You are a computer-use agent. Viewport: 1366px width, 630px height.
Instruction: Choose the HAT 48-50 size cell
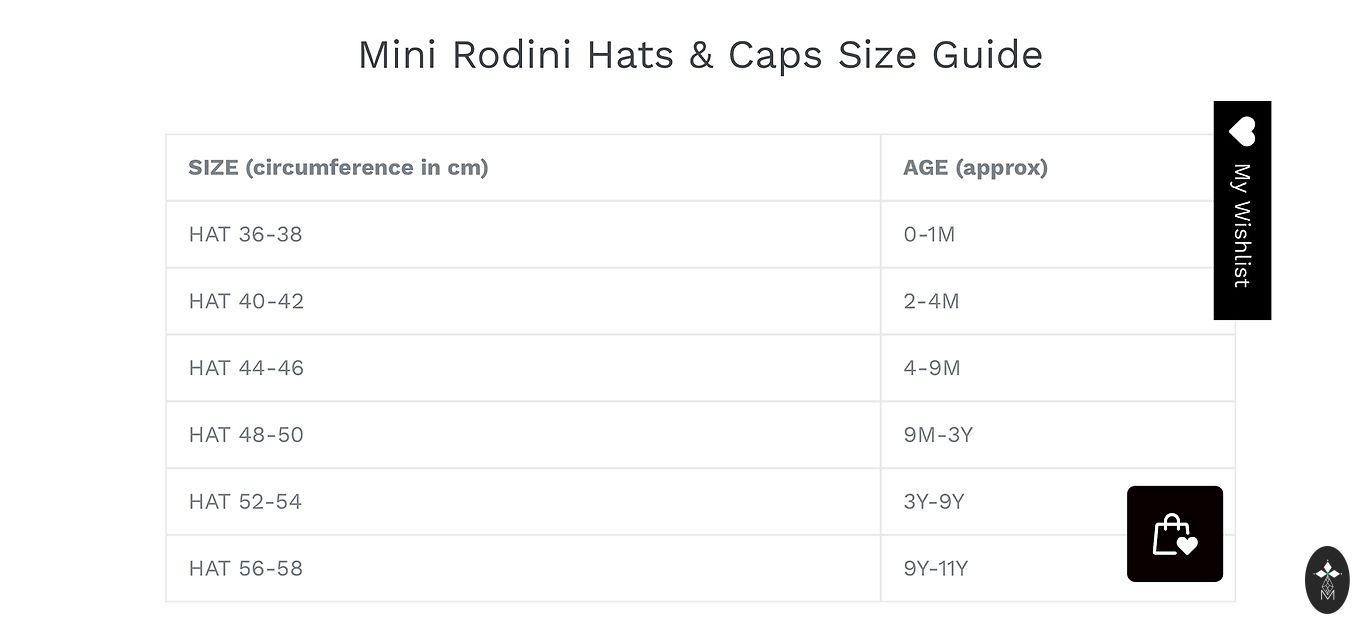coord(246,436)
